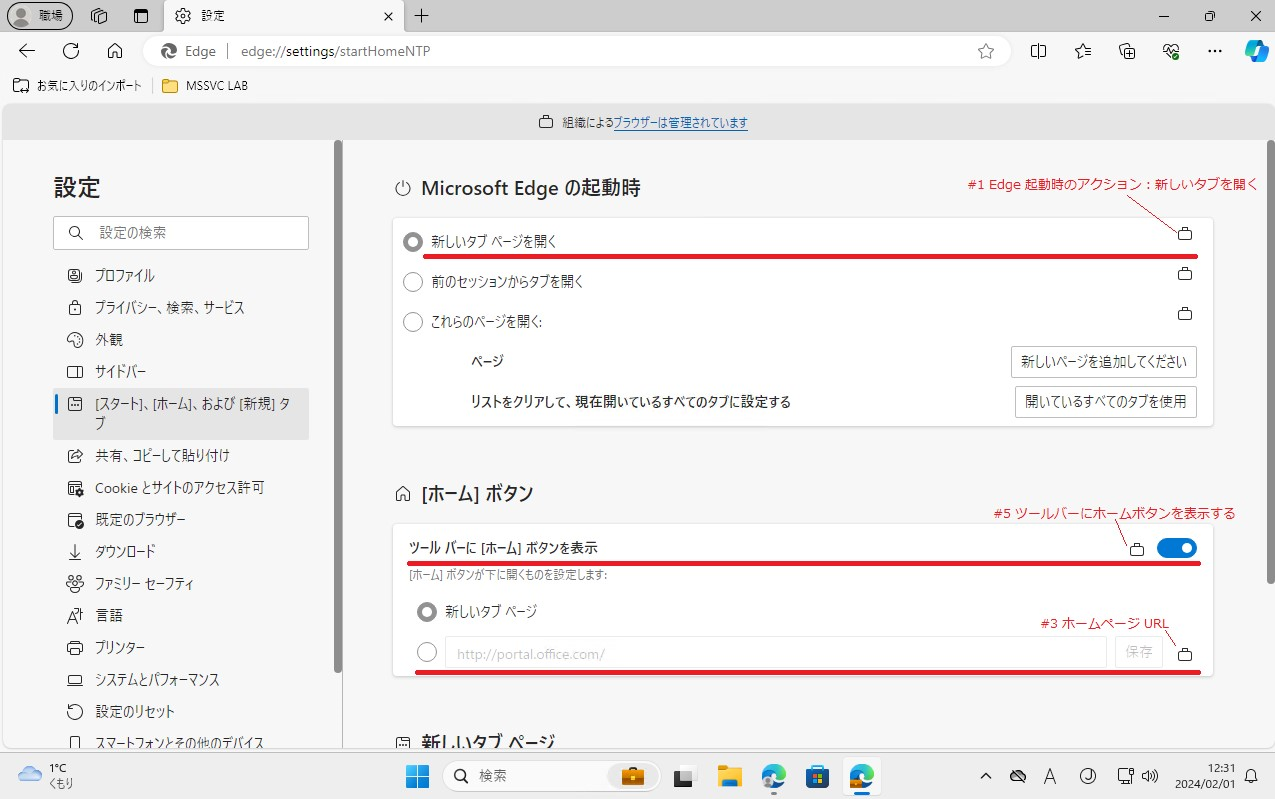
Task: Select 新しいタブ ページを開く radio button
Action: (x=413, y=242)
